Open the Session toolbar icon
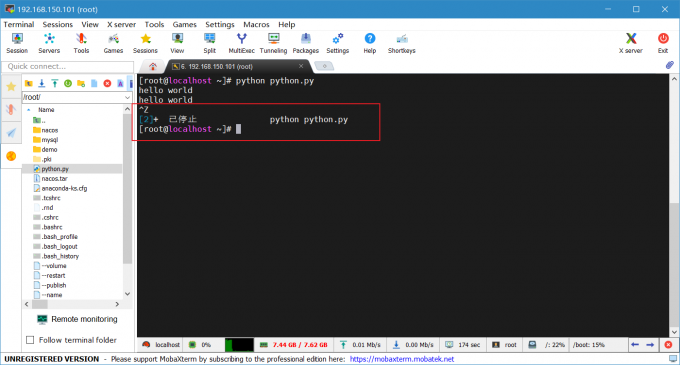Screen dimensions: 680x365 point(17,43)
